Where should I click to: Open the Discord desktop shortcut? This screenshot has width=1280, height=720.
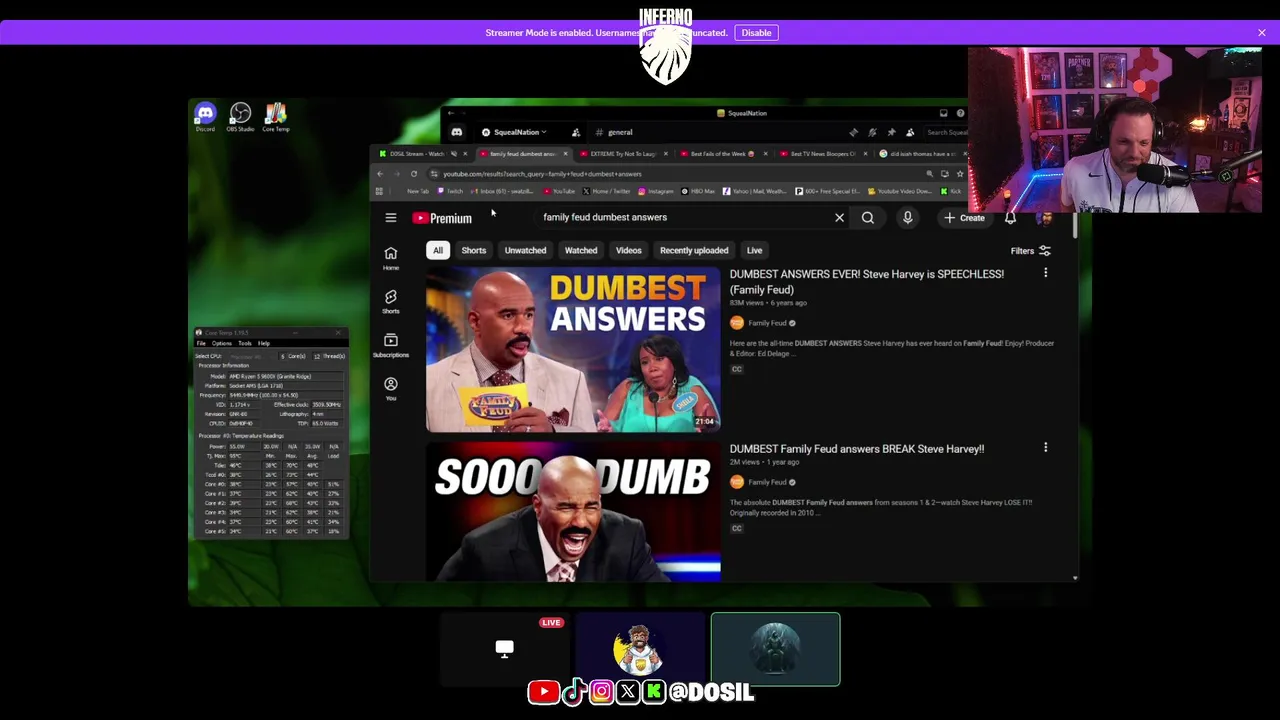click(x=205, y=117)
